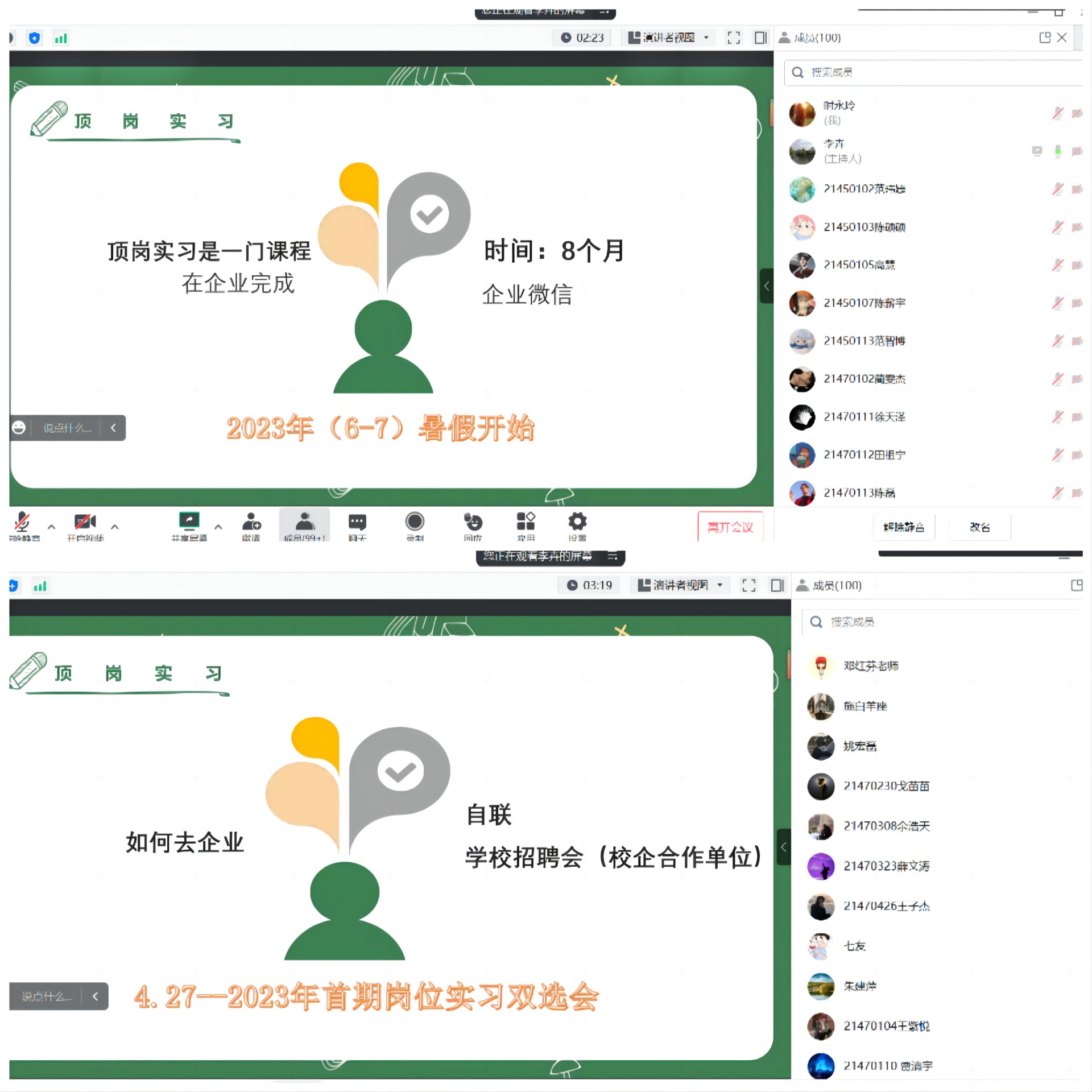Expand microphone options arrow
This screenshot has width=1092, height=1092.
tap(52, 527)
